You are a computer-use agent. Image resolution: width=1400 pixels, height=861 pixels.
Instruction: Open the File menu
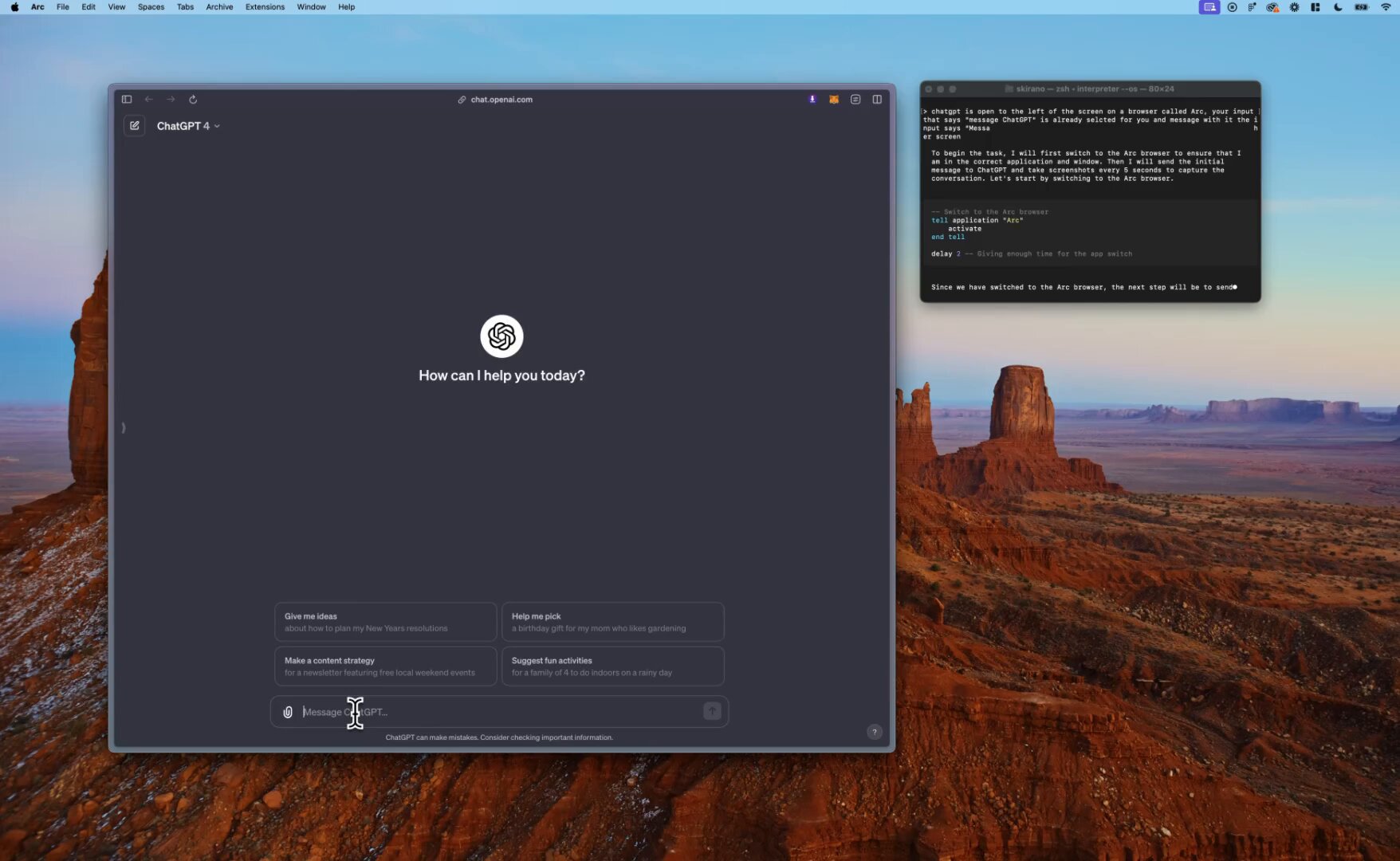[63, 7]
